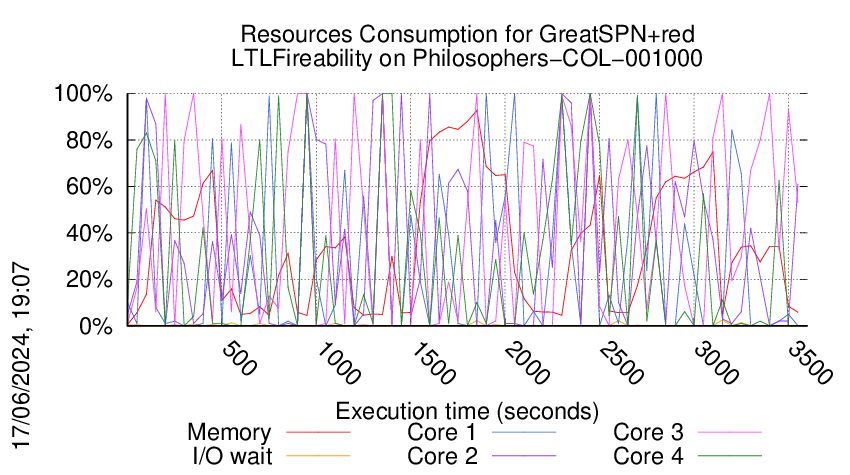Click the blue Core 1 legend line sample
Image resolution: width=850 pixels, height=475 pixels.
(524, 432)
